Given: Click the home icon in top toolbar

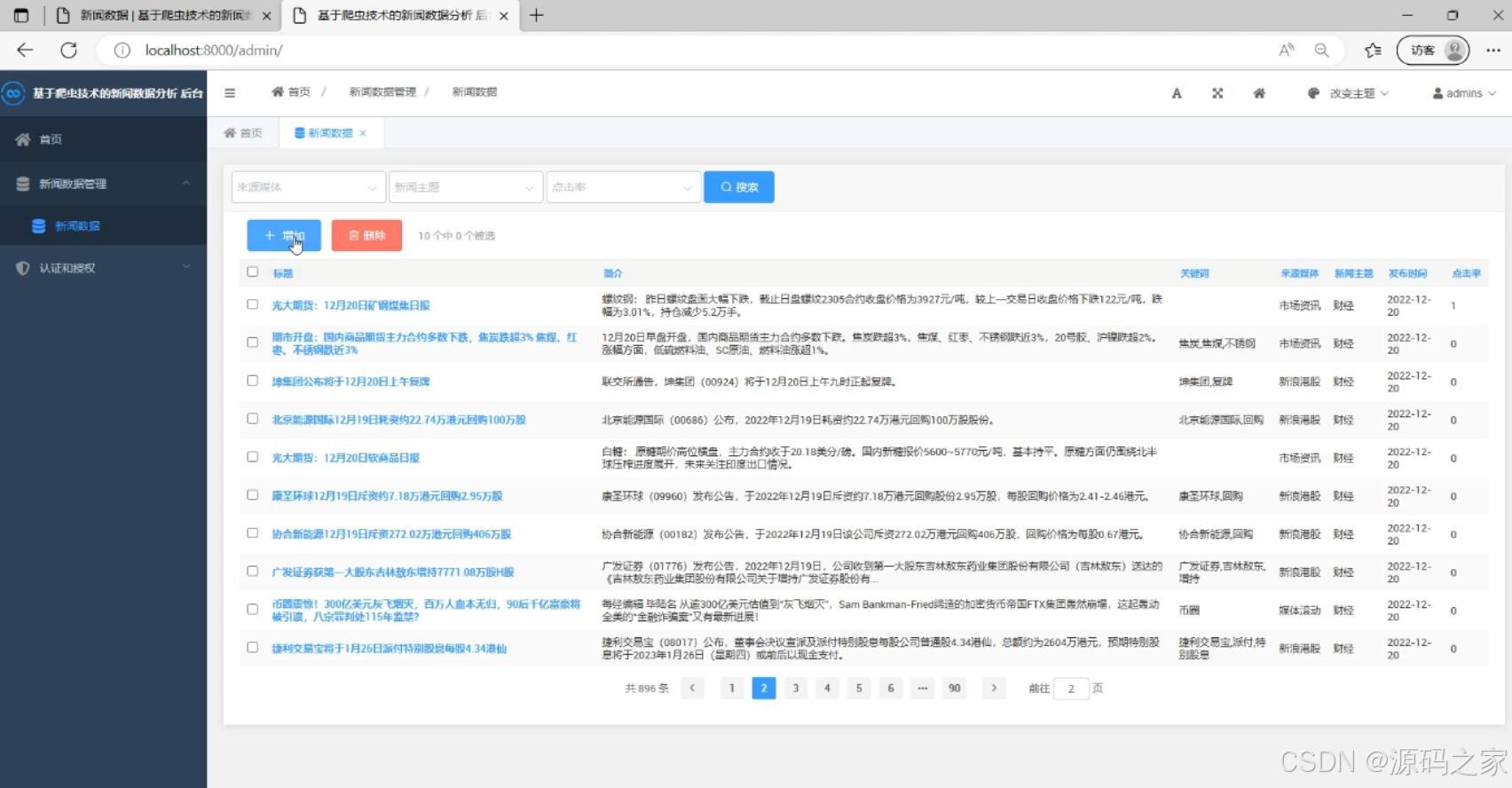Looking at the screenshot, I should coord(1259,93).
